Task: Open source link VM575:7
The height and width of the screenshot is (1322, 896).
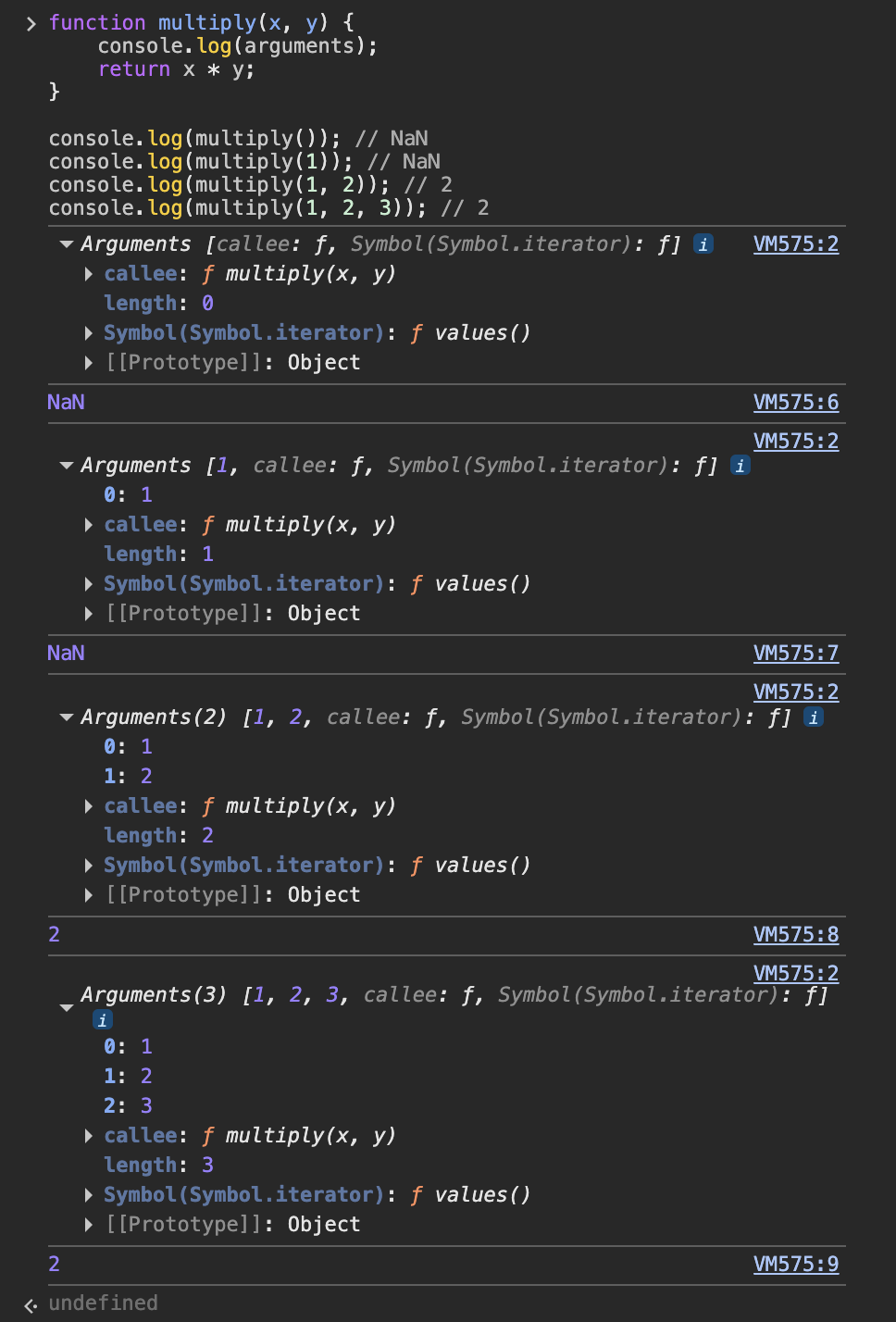Action: (795, 653)
